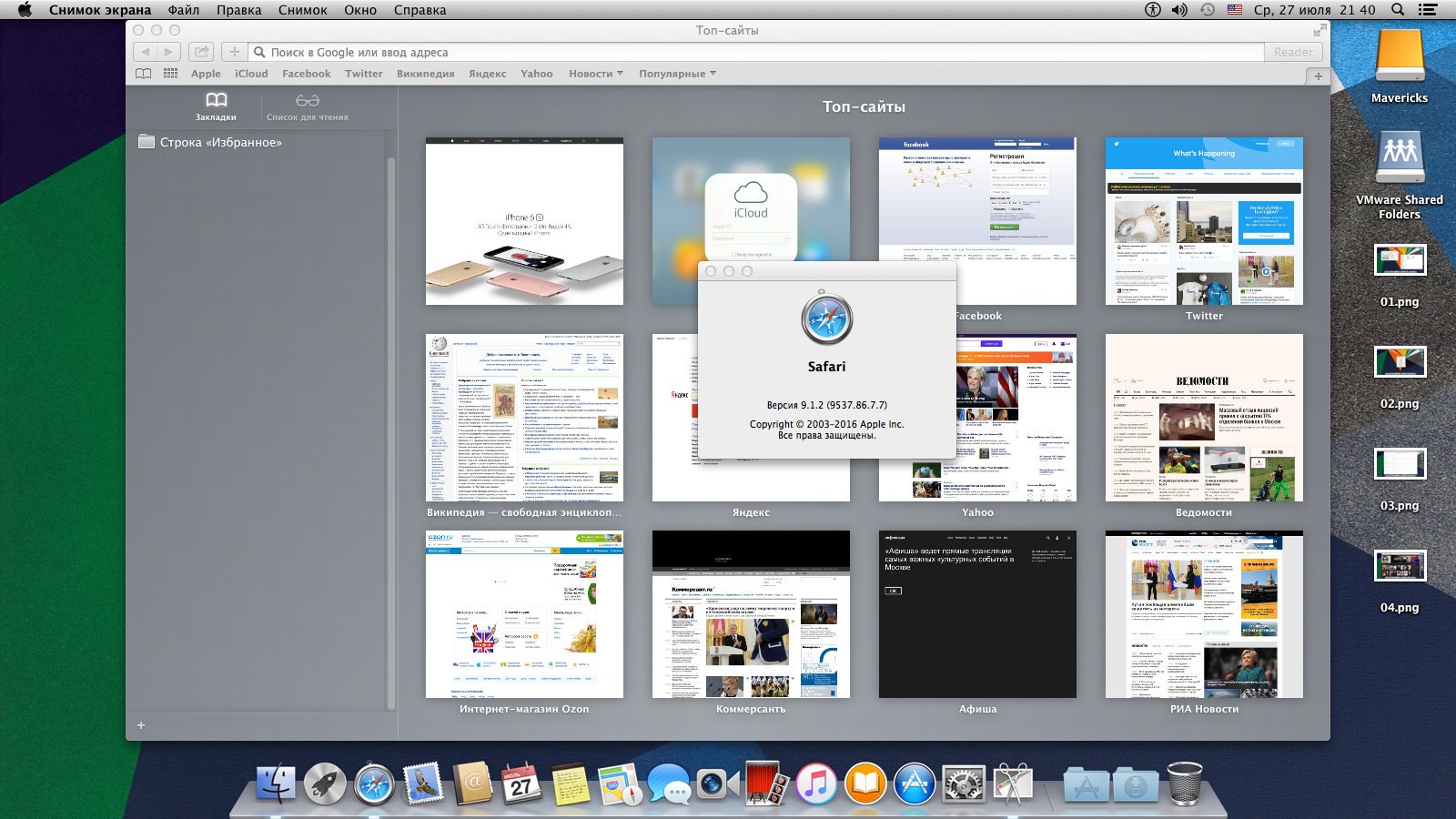
Task: Open the Яндекс favorites link
Action: (x=488, y=74)
